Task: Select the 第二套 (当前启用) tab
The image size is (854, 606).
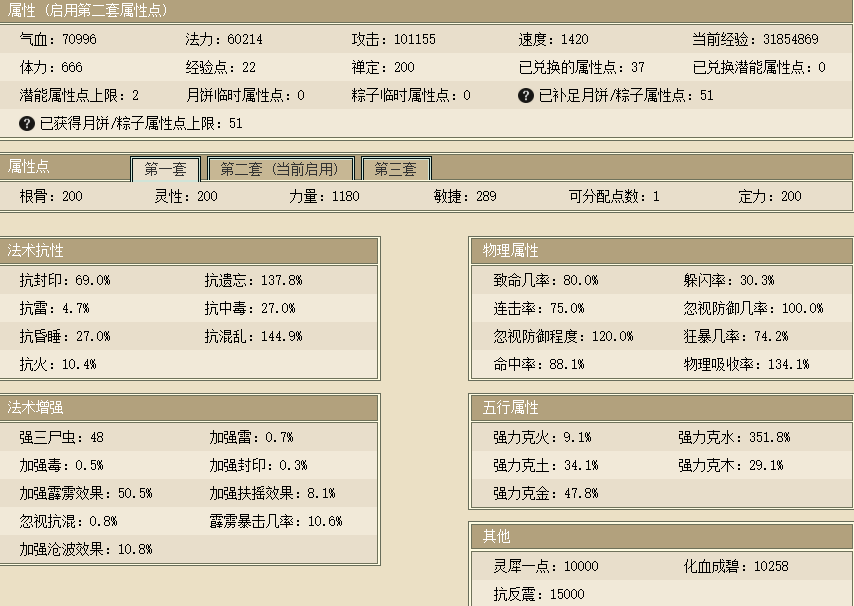Action: pyautogui.click(x=280, y=169)
